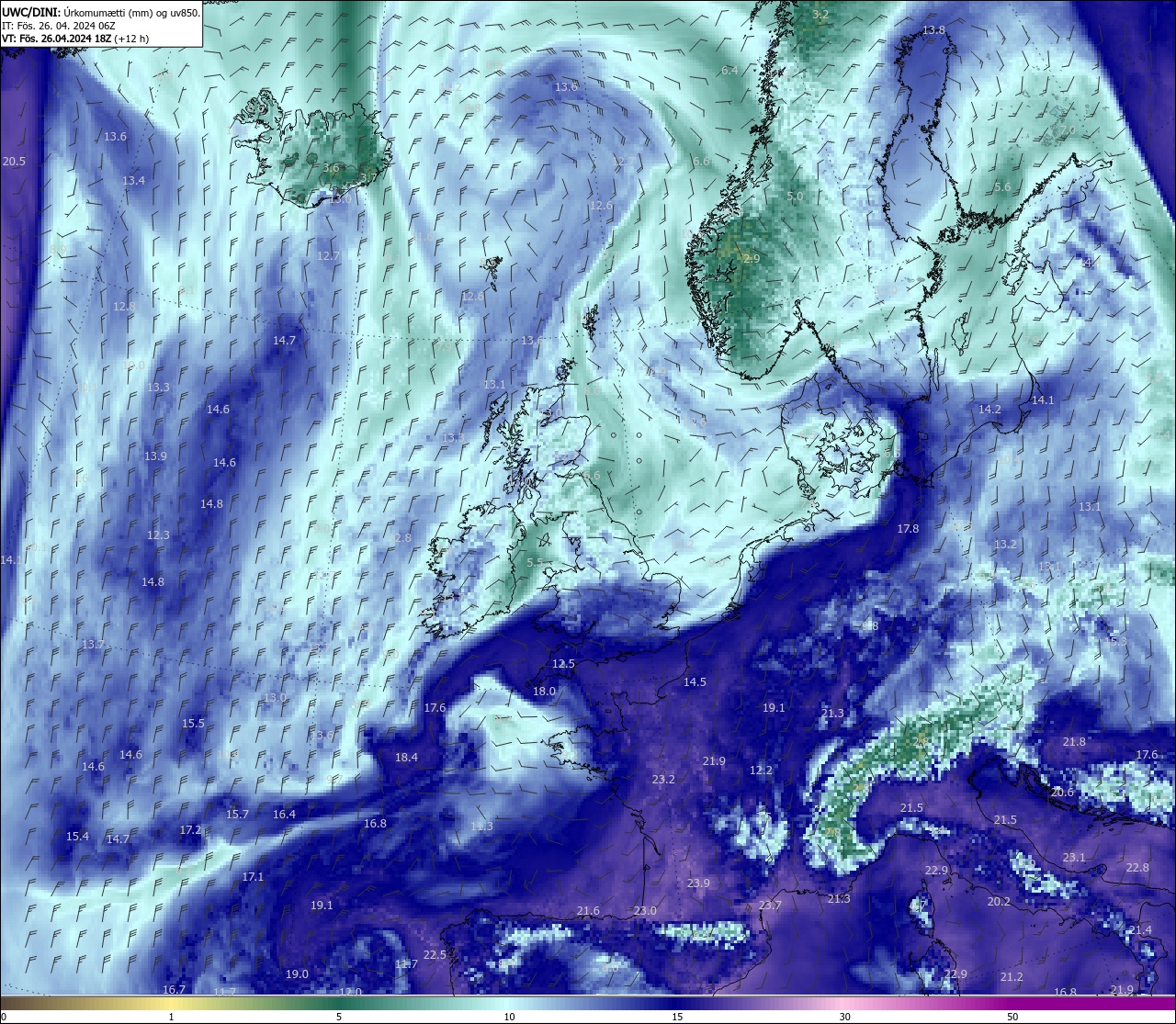Click the 5.6 value over Finland

point(1002,187)
